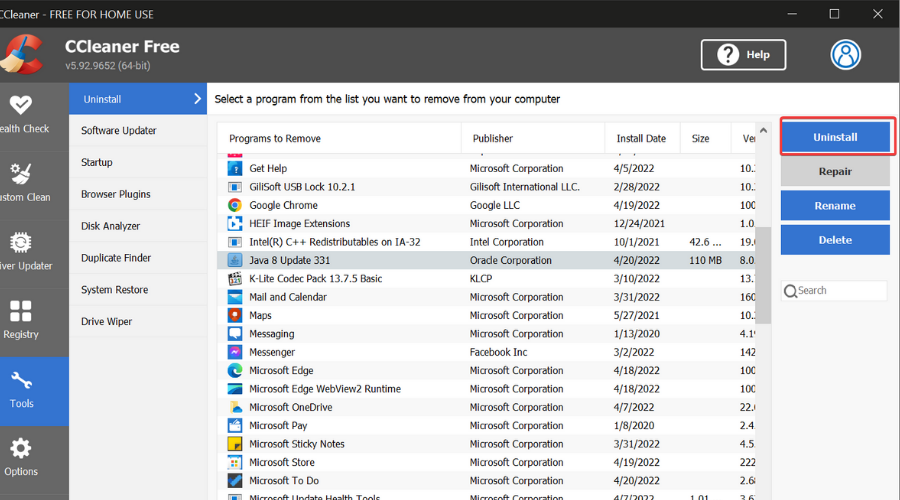The image size is (900, 500).
Task: Expand the Uninstall menu chevron
Action: 197,99
